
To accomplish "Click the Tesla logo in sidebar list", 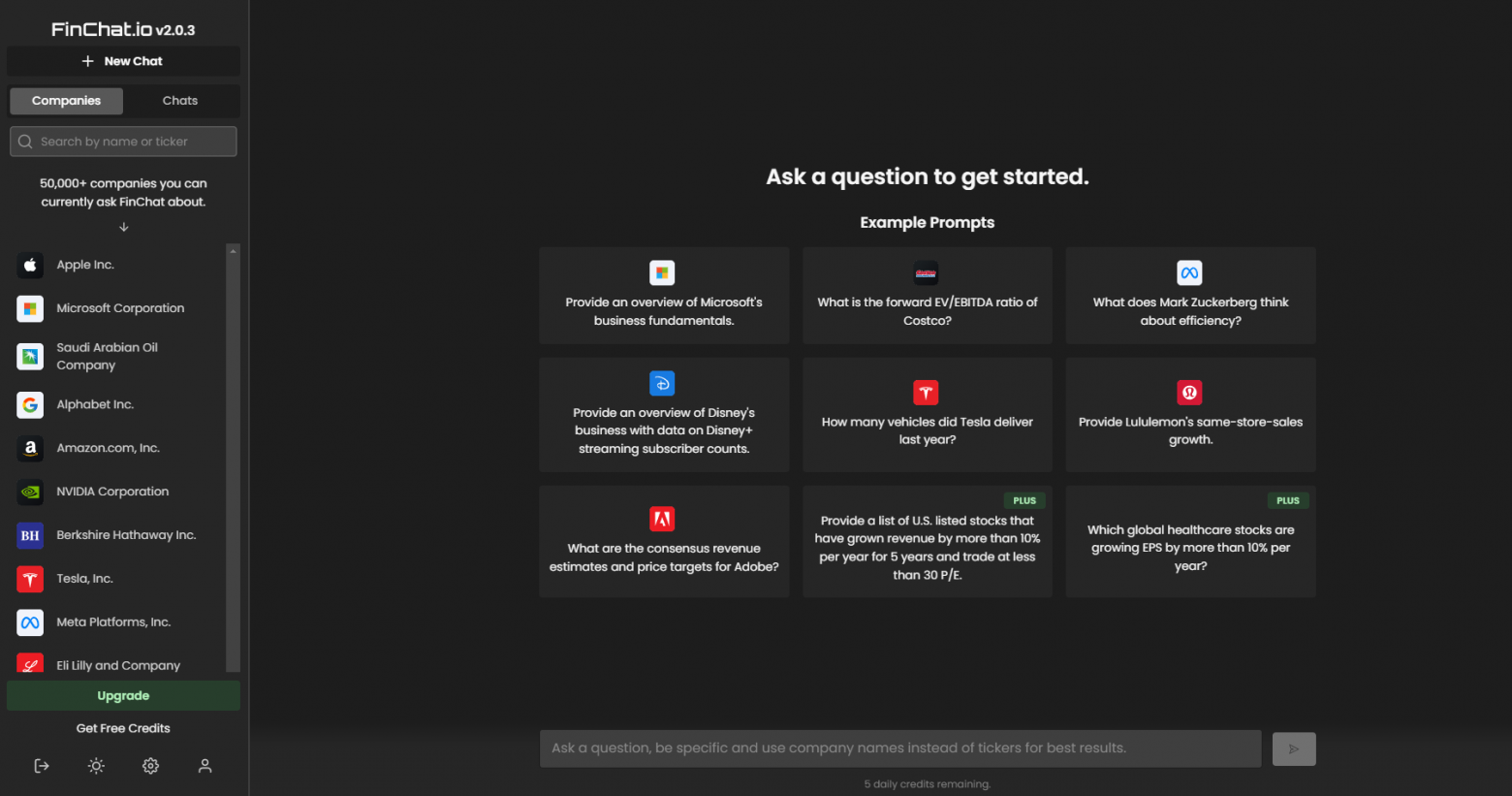I will tap(30, 579).
